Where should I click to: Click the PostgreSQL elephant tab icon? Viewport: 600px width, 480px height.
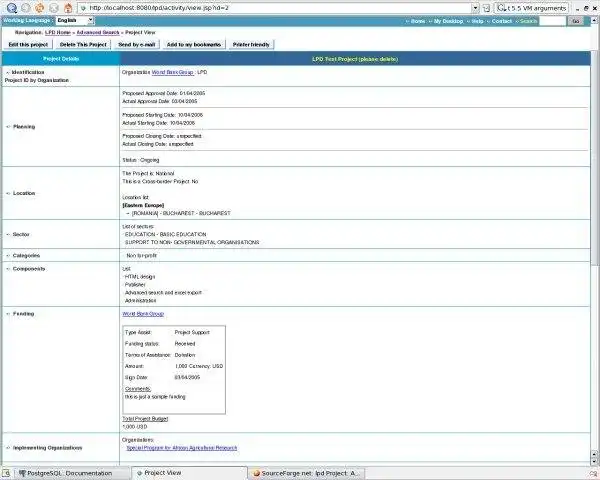22,473
